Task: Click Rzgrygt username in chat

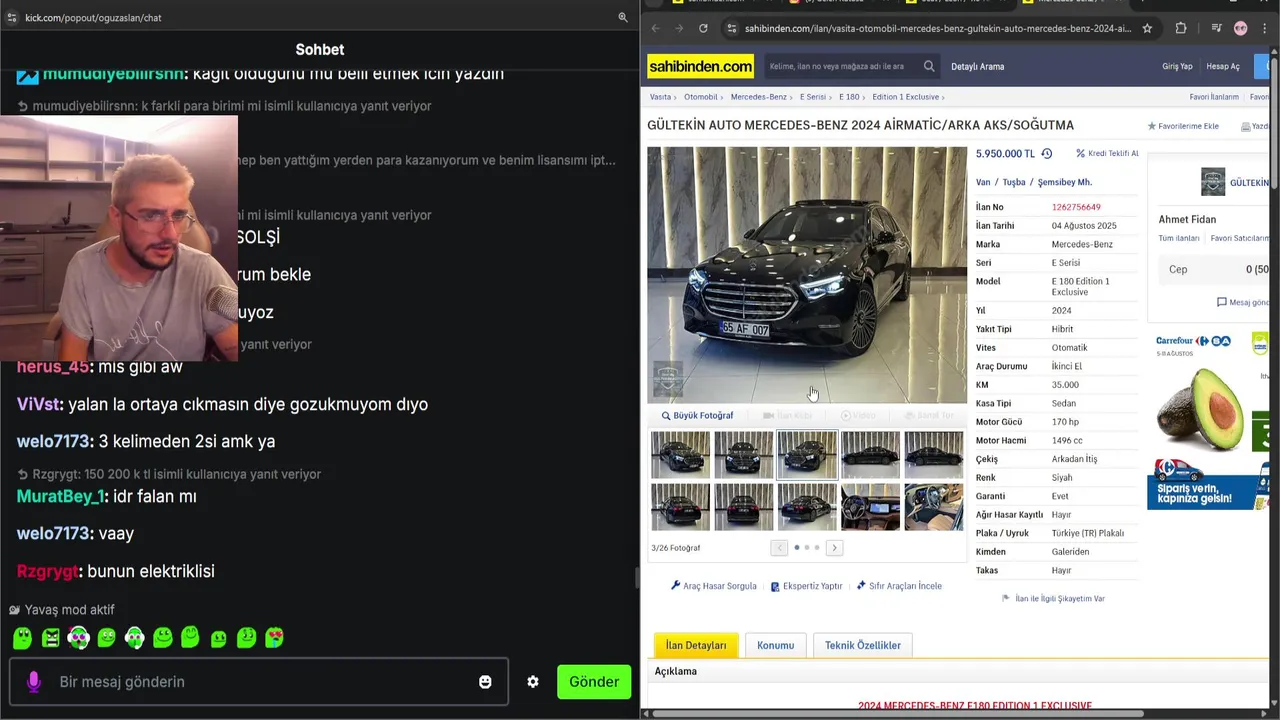Action: (47, 572)
